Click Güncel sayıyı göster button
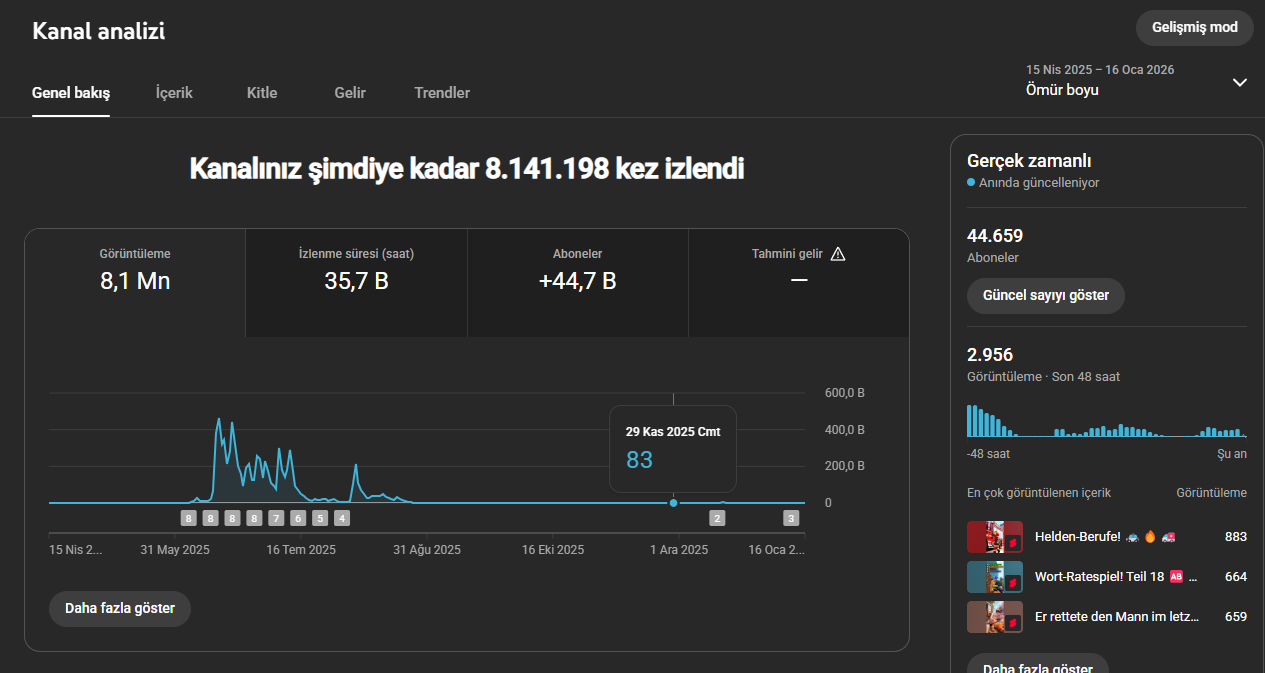 click(x=1046, y=296)
